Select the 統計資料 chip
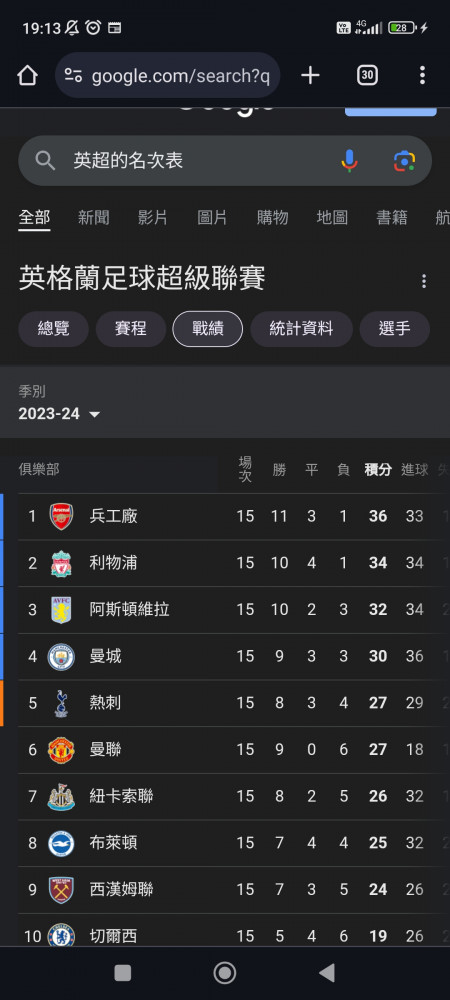 pyautogui.click(x=301, y=329)
